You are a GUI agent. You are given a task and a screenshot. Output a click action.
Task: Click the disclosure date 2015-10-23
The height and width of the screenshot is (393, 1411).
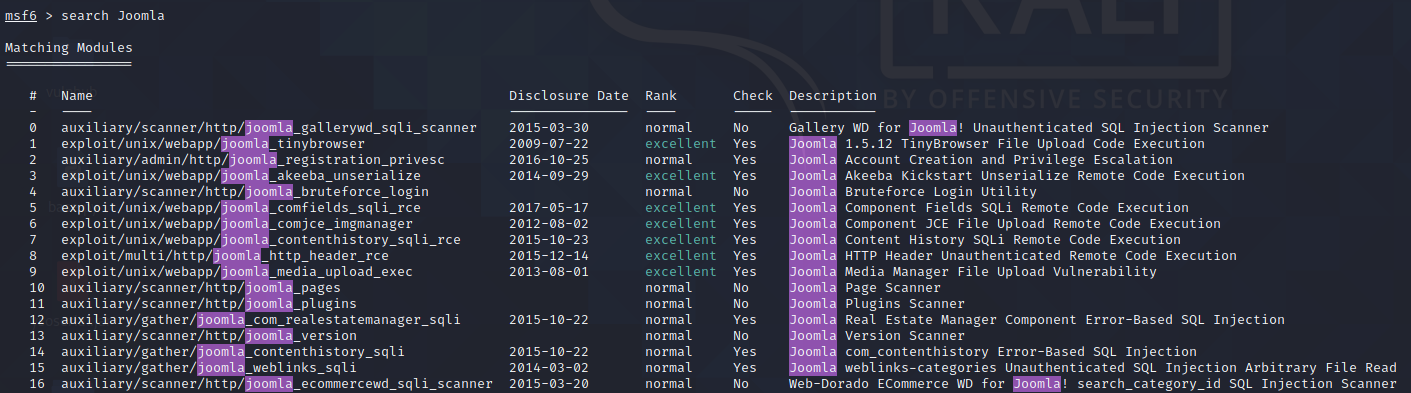(549, 240)
